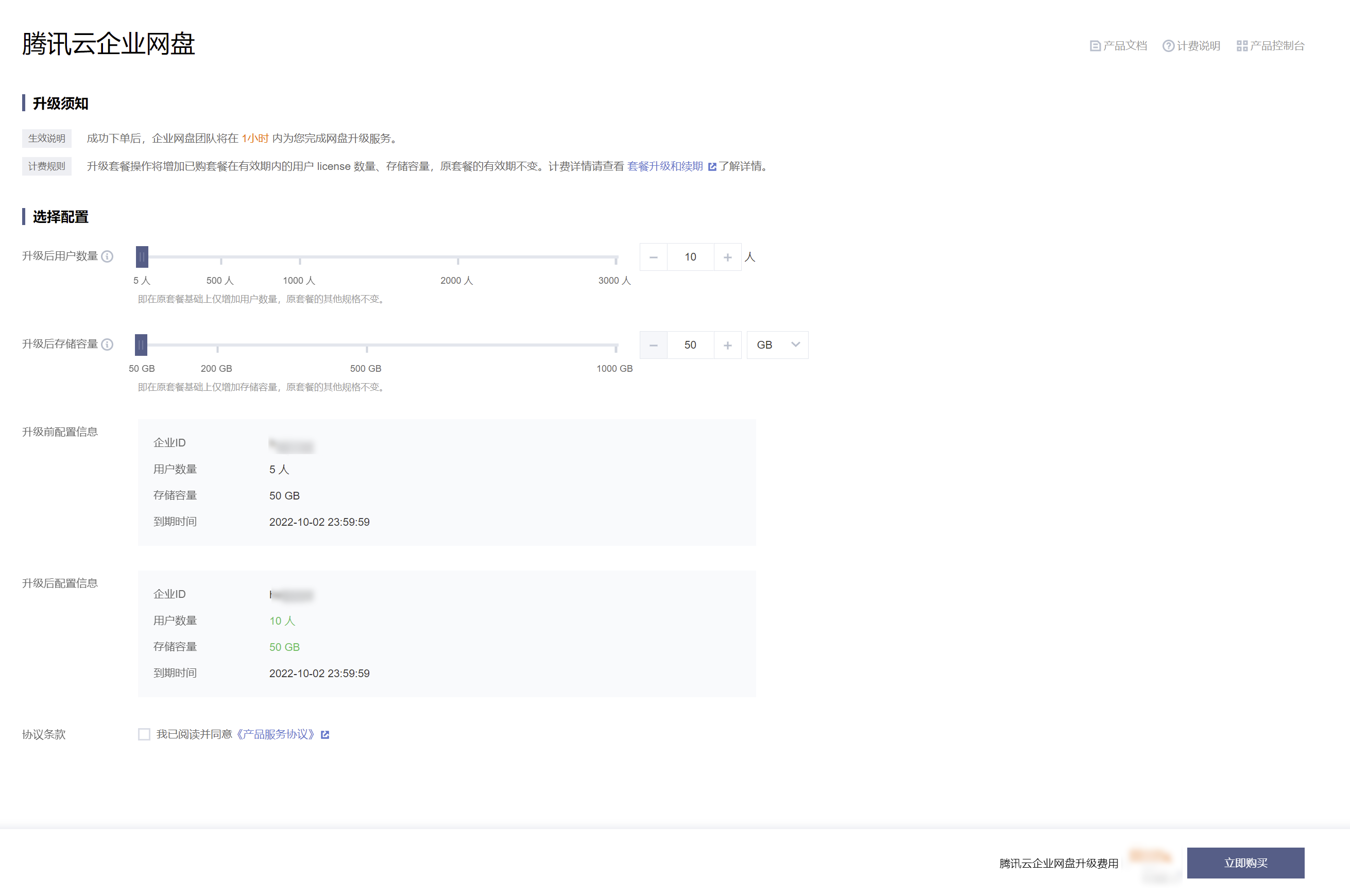Decrease storage capacity with minus button
Viewport: 1350px width, 896px height.
click(x=653, y=345)
